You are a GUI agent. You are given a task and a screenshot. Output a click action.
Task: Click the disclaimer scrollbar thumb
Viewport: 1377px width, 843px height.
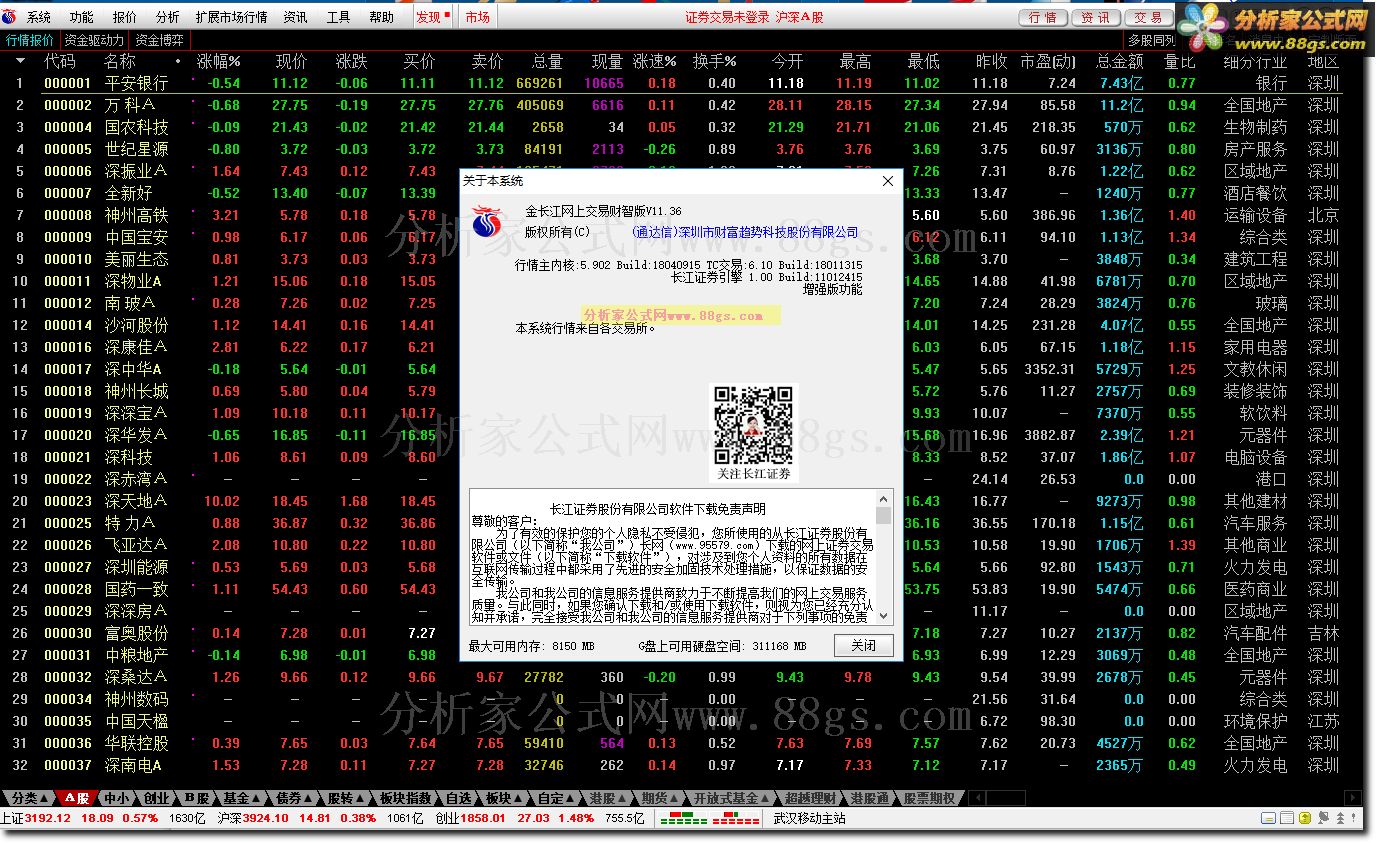(x=883, y=515)
